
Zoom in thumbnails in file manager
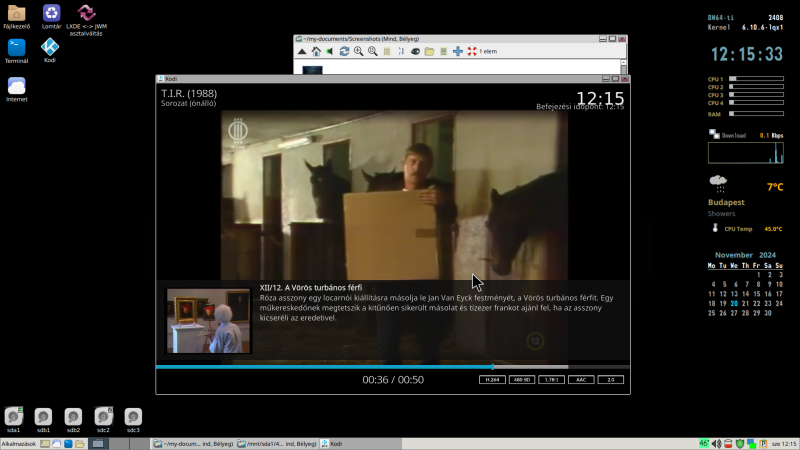359,52
